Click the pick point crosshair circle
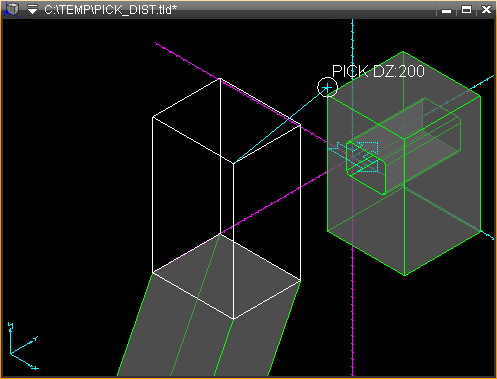 click(x=327, y=88)
